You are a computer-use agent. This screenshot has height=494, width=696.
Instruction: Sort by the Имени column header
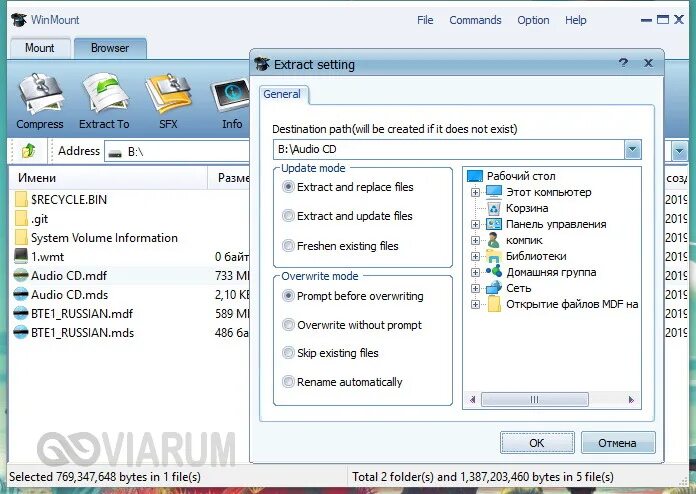coord(108,178)
